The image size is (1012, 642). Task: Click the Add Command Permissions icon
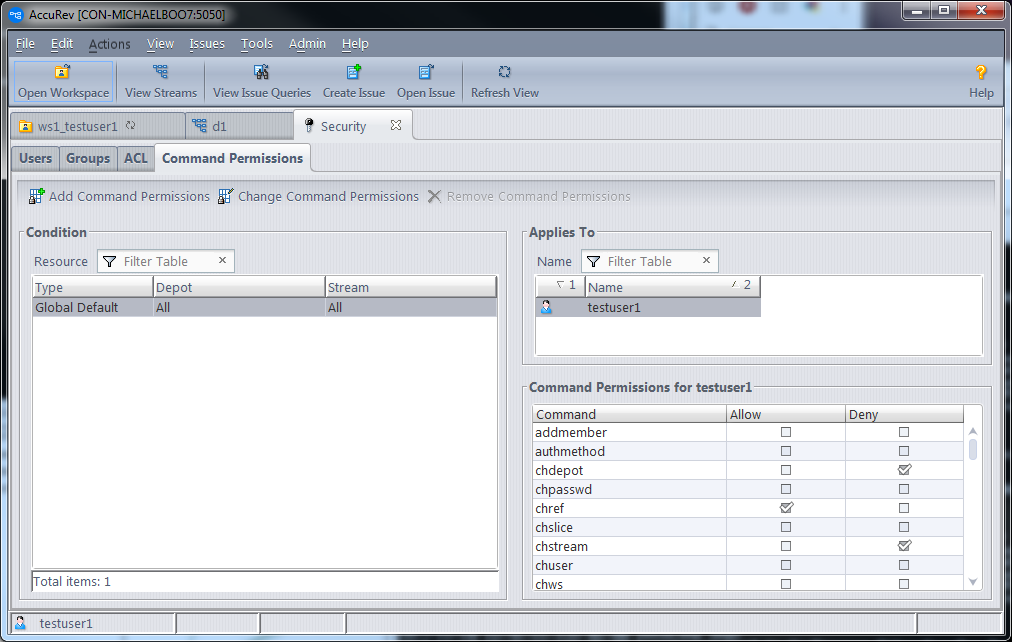37,196
